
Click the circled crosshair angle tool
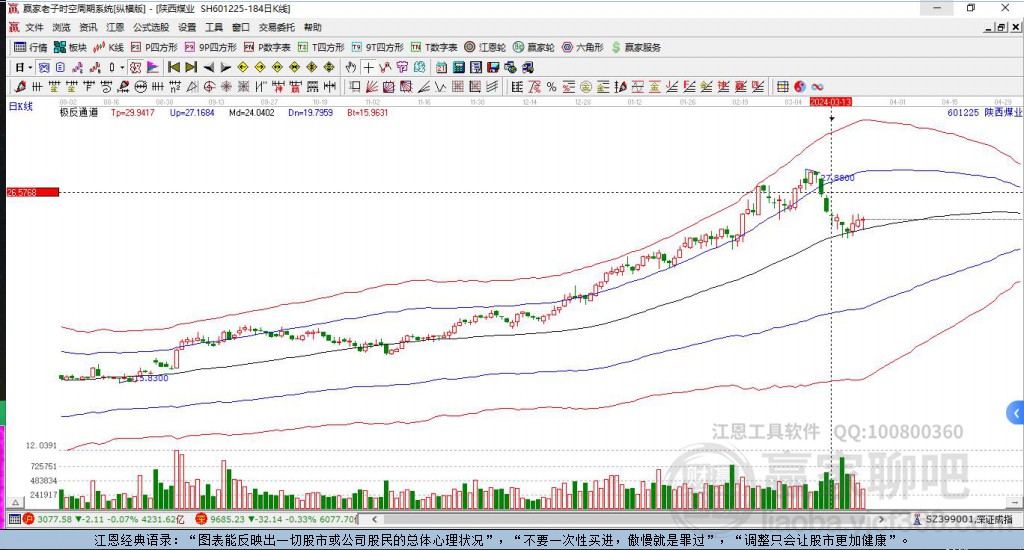pos(210,86)
